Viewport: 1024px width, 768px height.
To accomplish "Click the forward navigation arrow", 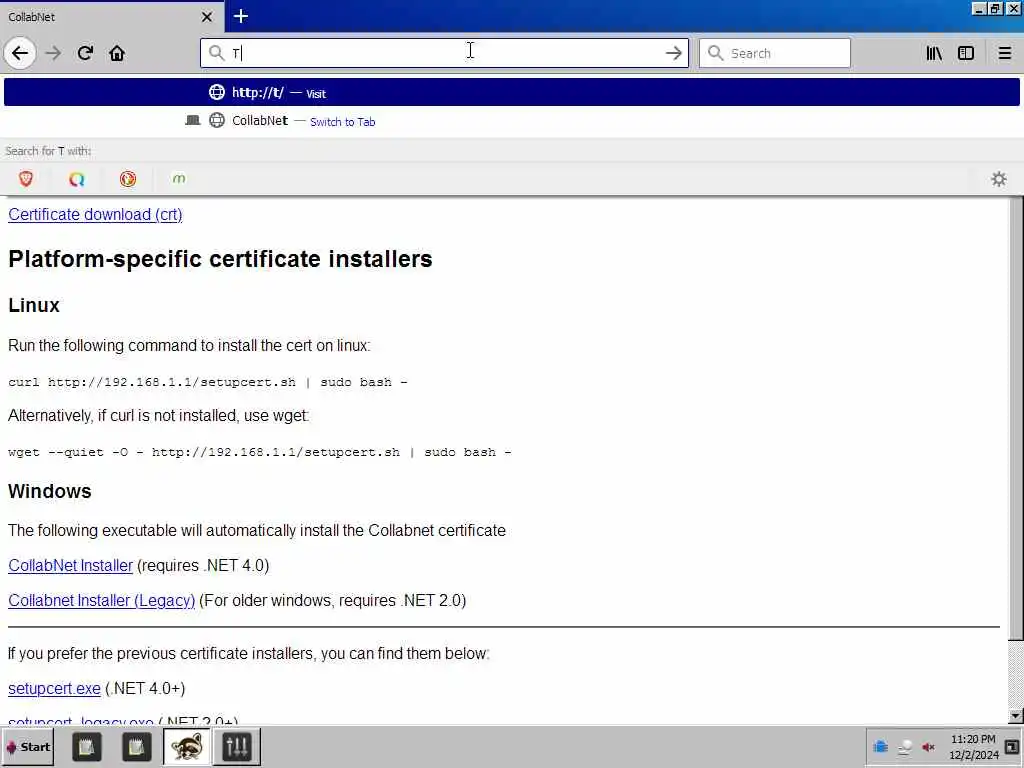I will coord(53,53).
